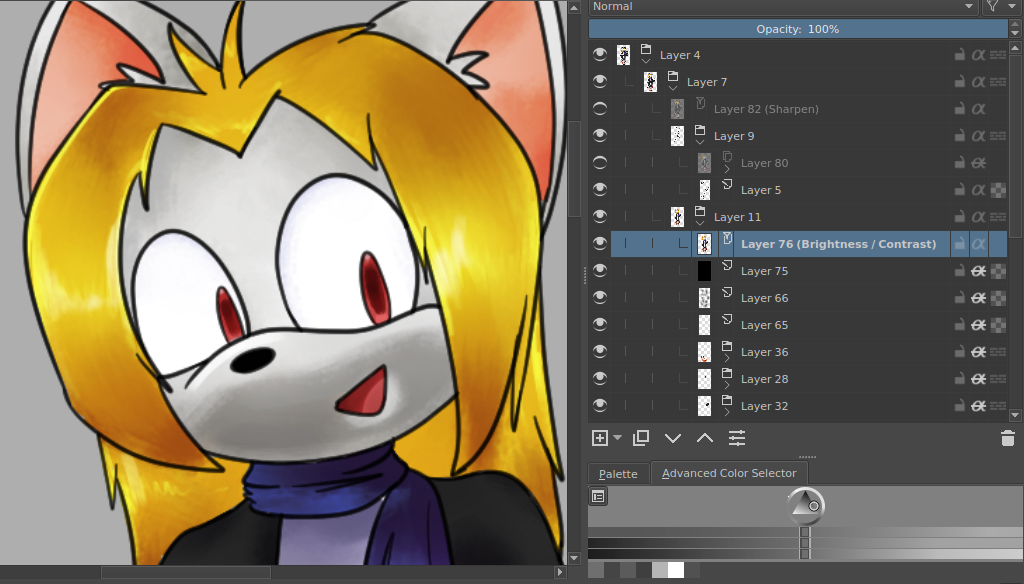Image resolution: width=1024 pixels, height=584 pixels.
Task: Show Layer 82 (Sharpen) via eye toggle
Action: click(600, 109)
